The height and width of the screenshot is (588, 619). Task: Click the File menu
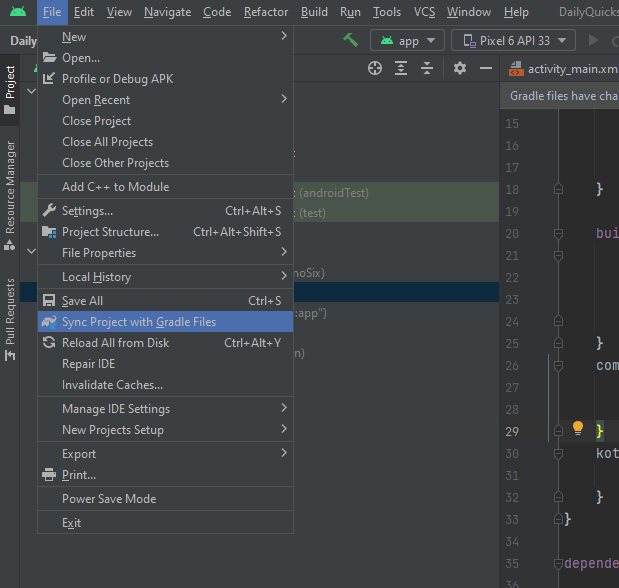[52, 12]
